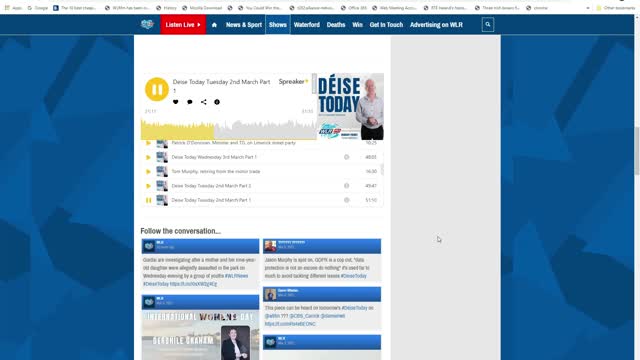Click the Déise Today show artwork
Screen dimensions: 640x360
click(x=350, y=107)
